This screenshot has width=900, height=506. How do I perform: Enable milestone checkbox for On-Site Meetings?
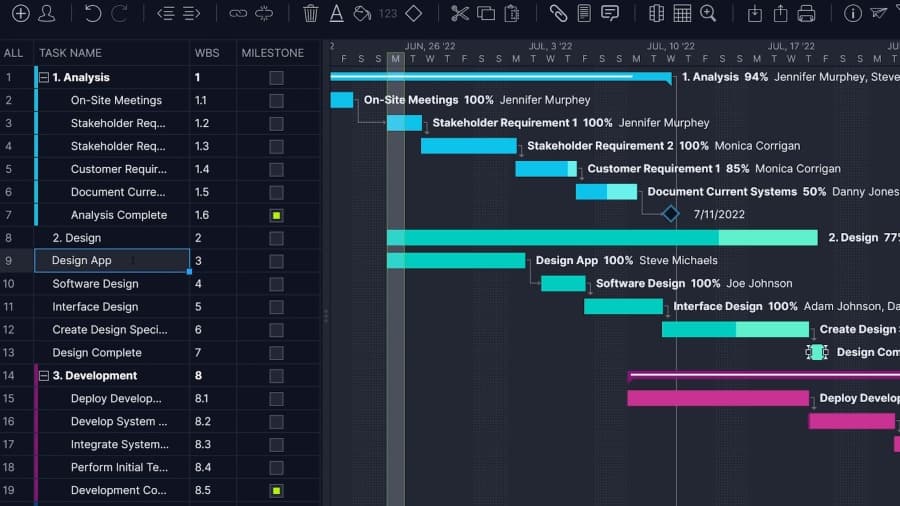point(276,100)
